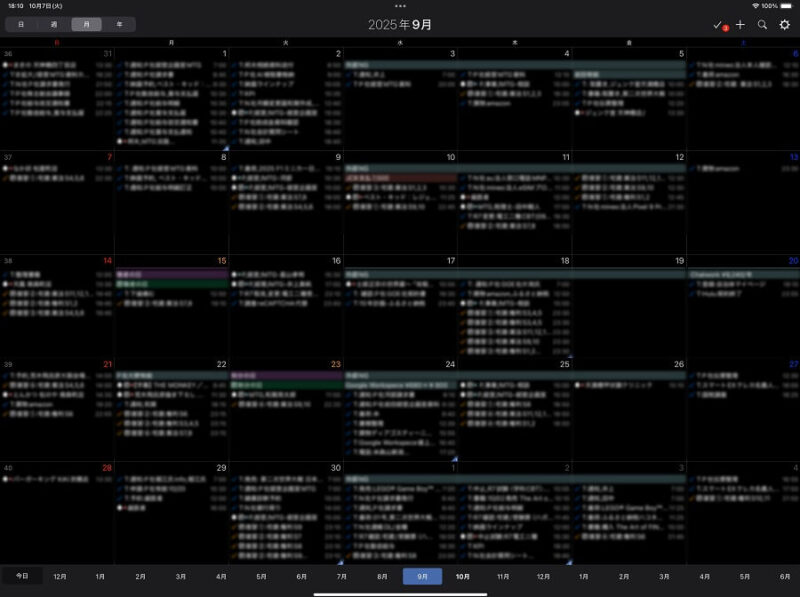Viewport: 800px width, 597px height.
Task: Open settings via the gear icon
Action: point(785,24)
